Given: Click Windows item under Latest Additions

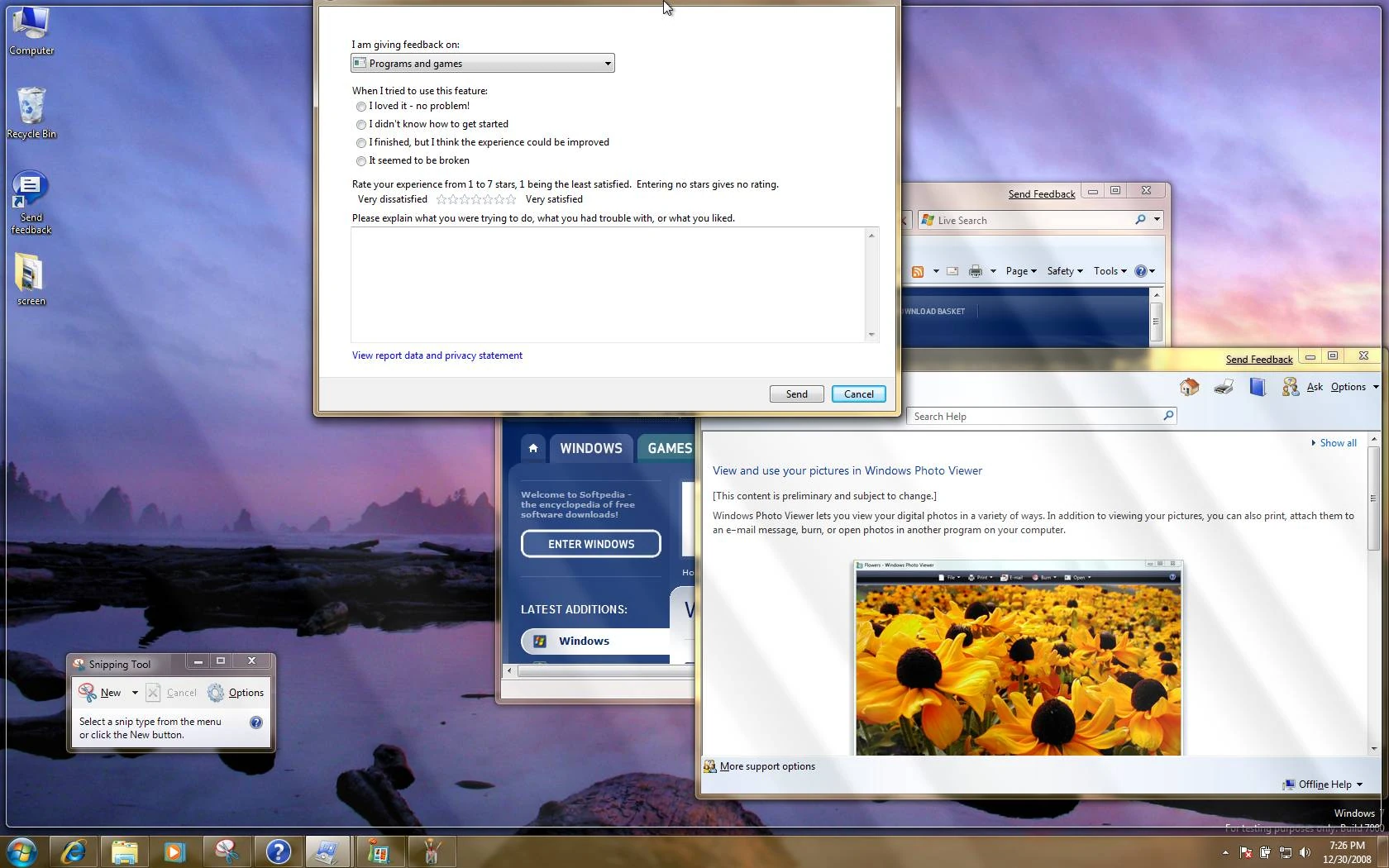Looking at the screenshot, I should [595, 641].
